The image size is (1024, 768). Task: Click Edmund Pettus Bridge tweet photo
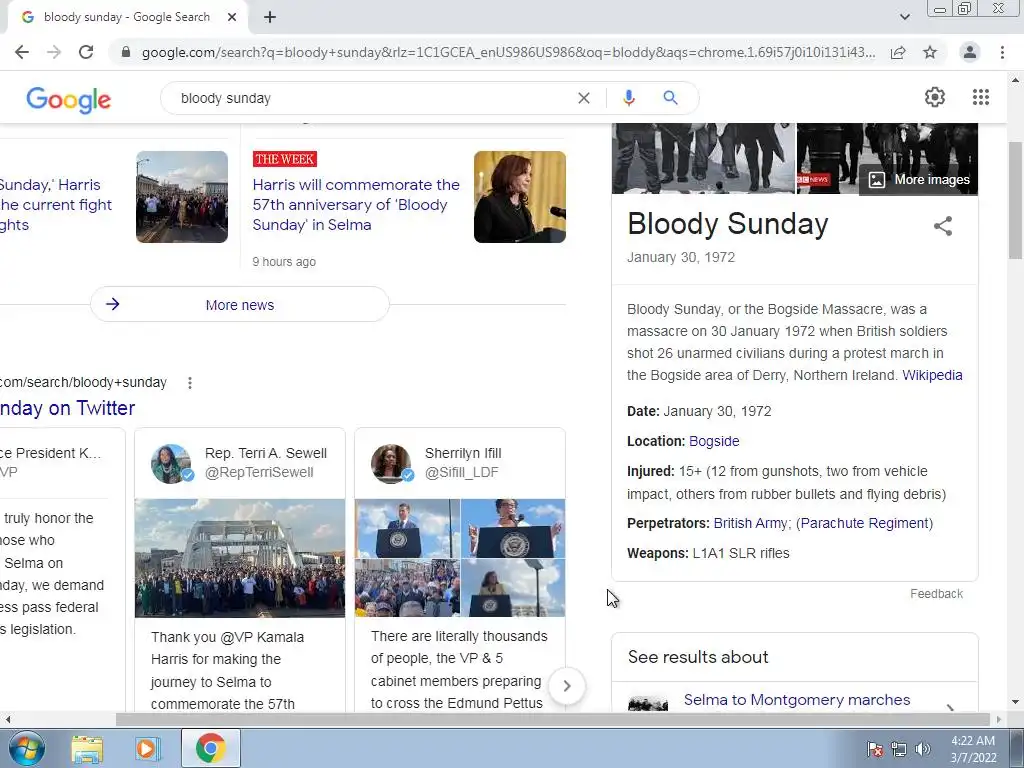tap(240, 558)
